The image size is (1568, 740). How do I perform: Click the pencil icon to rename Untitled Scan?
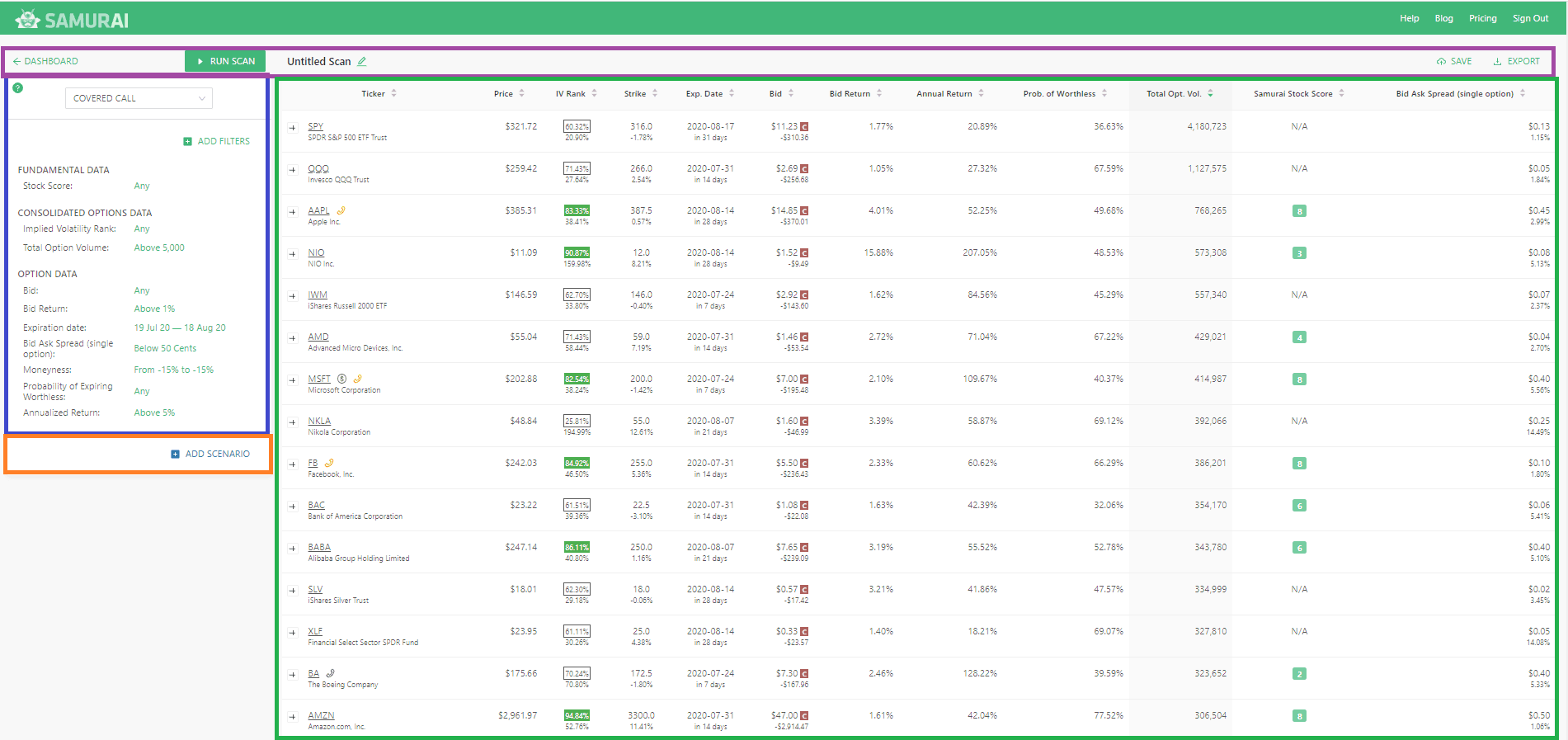362,61
